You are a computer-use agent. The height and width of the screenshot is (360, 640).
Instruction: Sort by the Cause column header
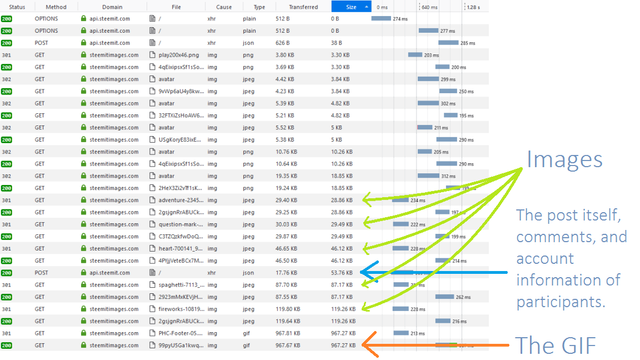tap(224, 7)
